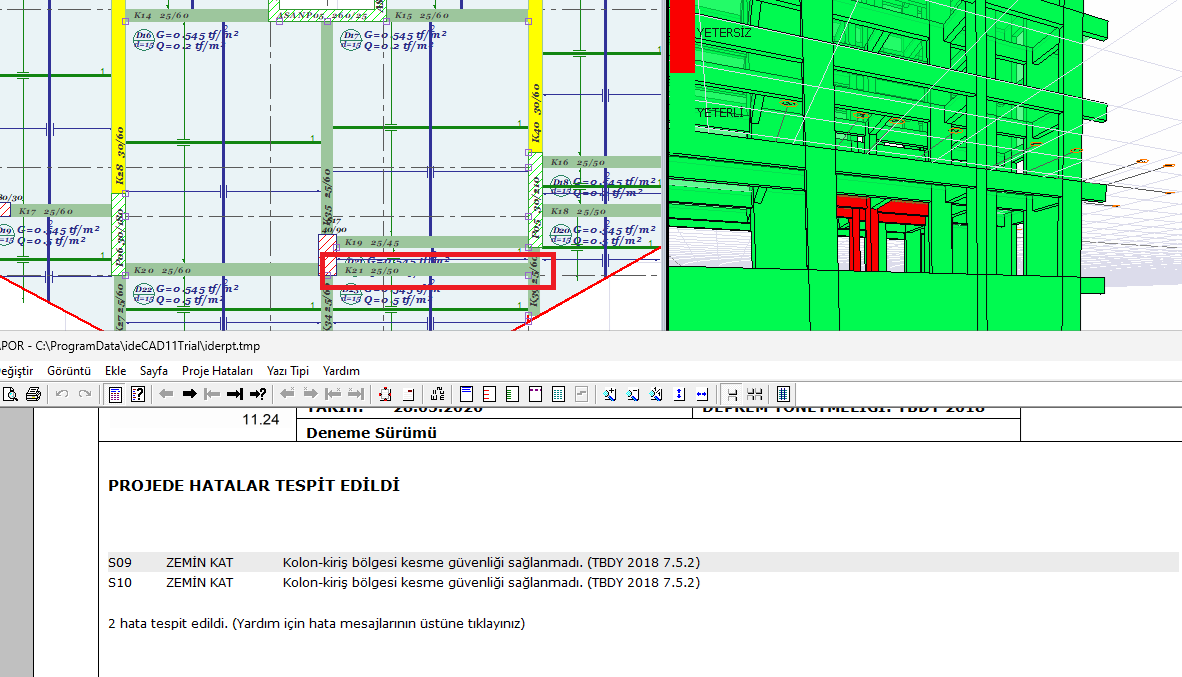Click the YETERLİ legend label in 3D view
Screen dimensions: 1182x677
click(720, 113)
